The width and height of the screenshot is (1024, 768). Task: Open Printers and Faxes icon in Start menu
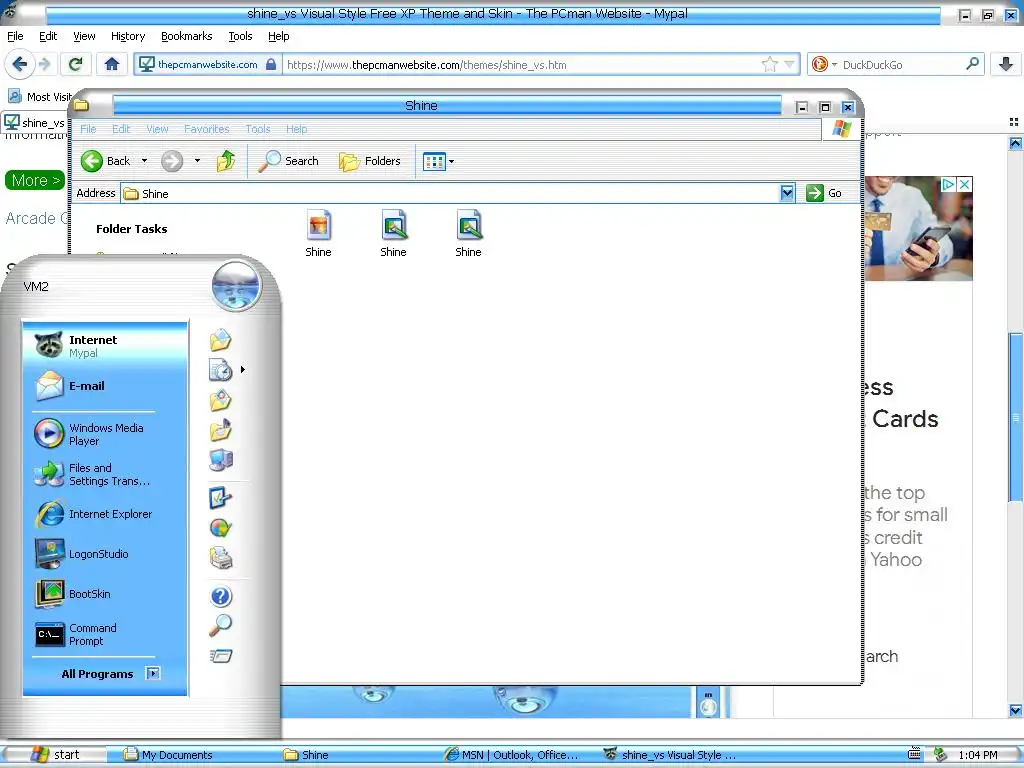(221, 558)
